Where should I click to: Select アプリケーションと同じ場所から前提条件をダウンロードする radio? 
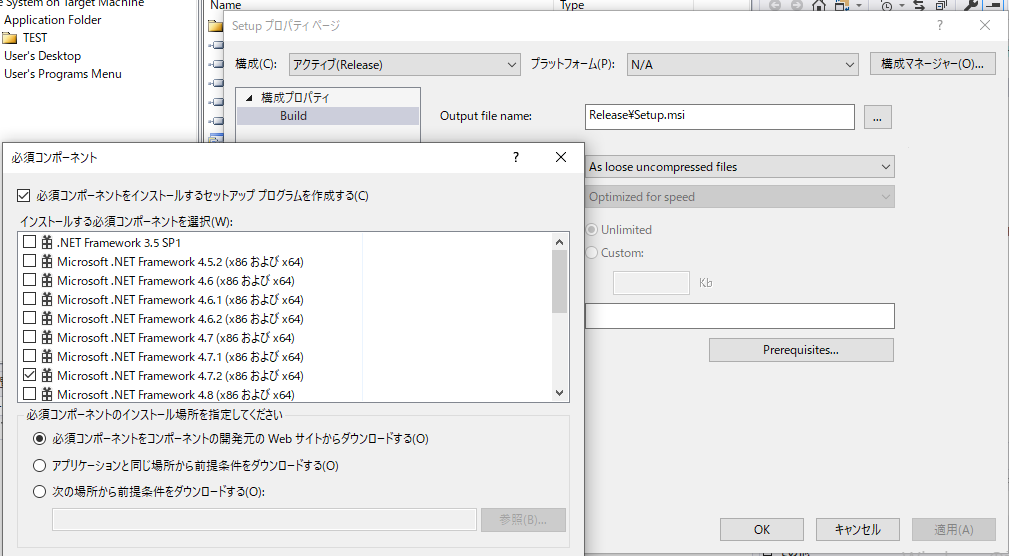pyautogui.click(x=39, y=465)
